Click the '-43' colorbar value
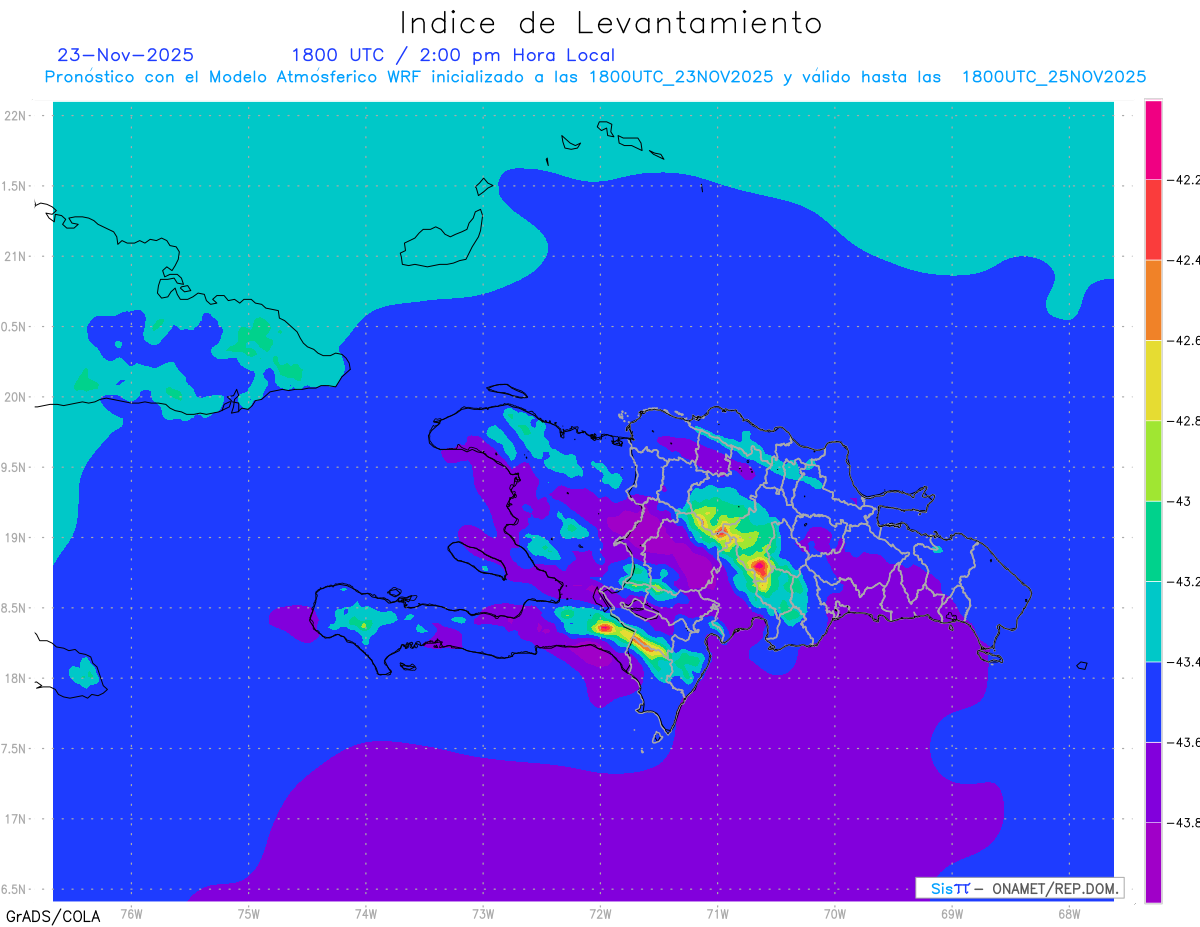This screenshot has width=1200, height=927. pyautogui.click(x=1179, y=501)
